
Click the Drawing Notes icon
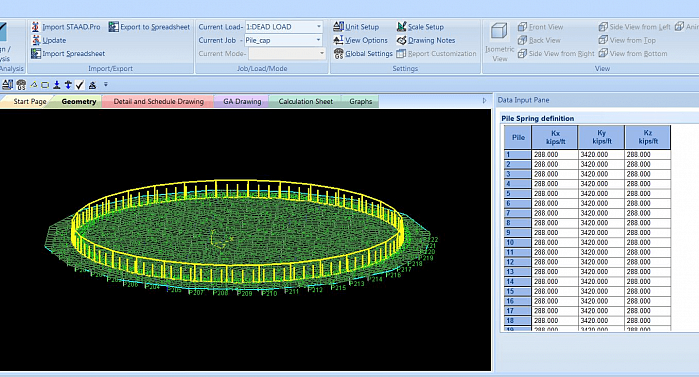(x=401, y=40)
